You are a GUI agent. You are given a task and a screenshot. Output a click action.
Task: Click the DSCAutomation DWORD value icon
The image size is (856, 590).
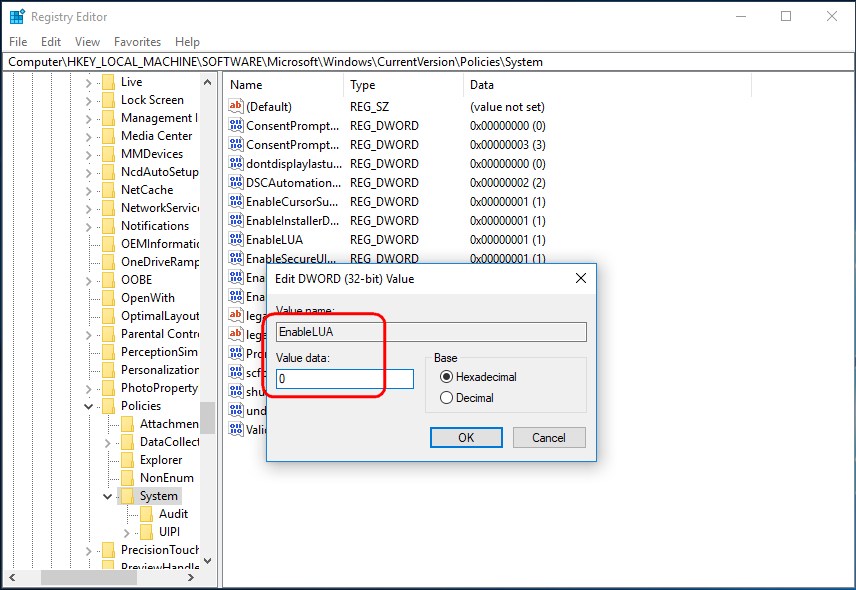click(x=236, y=182)
